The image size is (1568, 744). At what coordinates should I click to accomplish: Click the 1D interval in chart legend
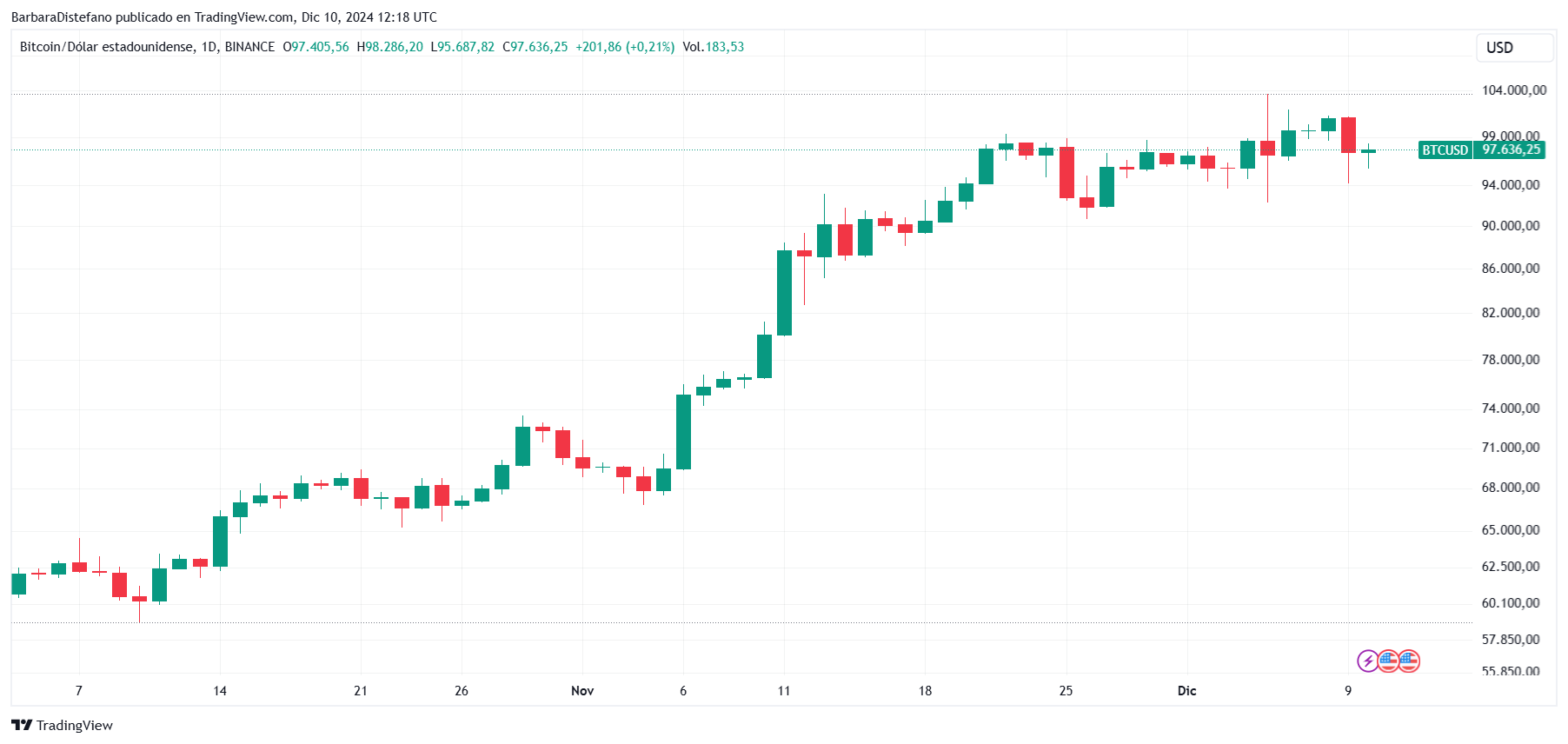[209, 47]
